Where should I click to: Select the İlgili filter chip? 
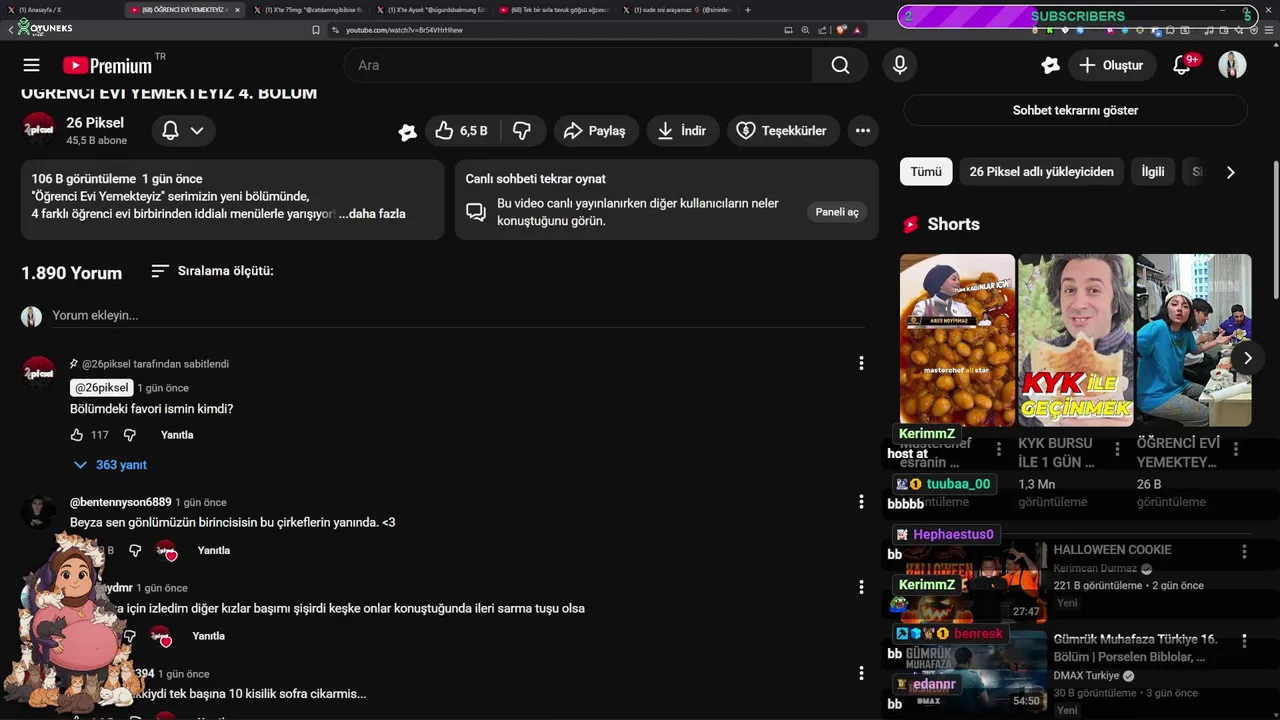pos(1153,172)
